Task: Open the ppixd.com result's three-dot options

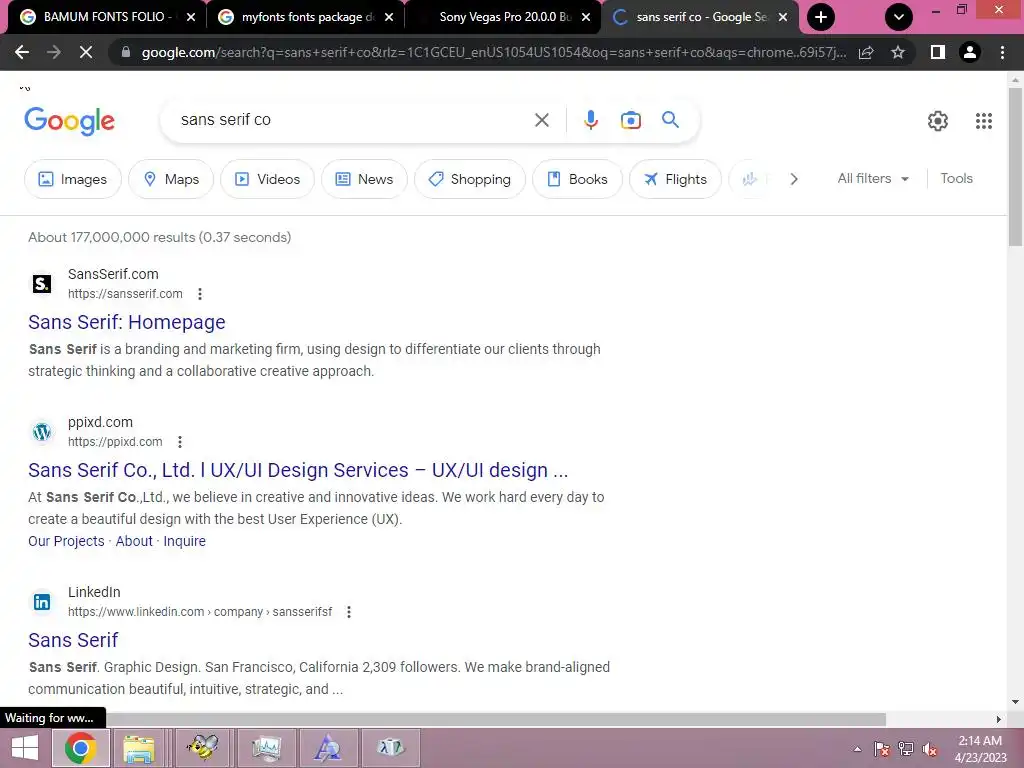Action: pos(180,442)
